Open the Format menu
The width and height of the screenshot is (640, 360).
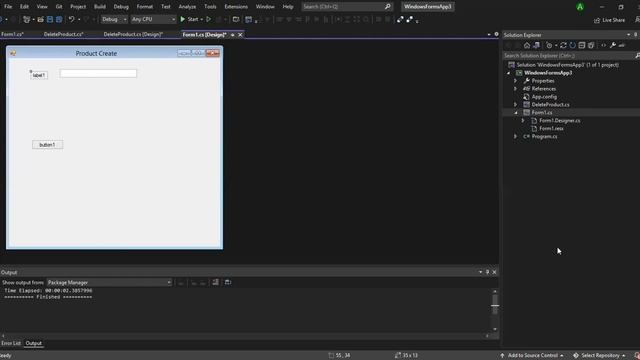145,7
